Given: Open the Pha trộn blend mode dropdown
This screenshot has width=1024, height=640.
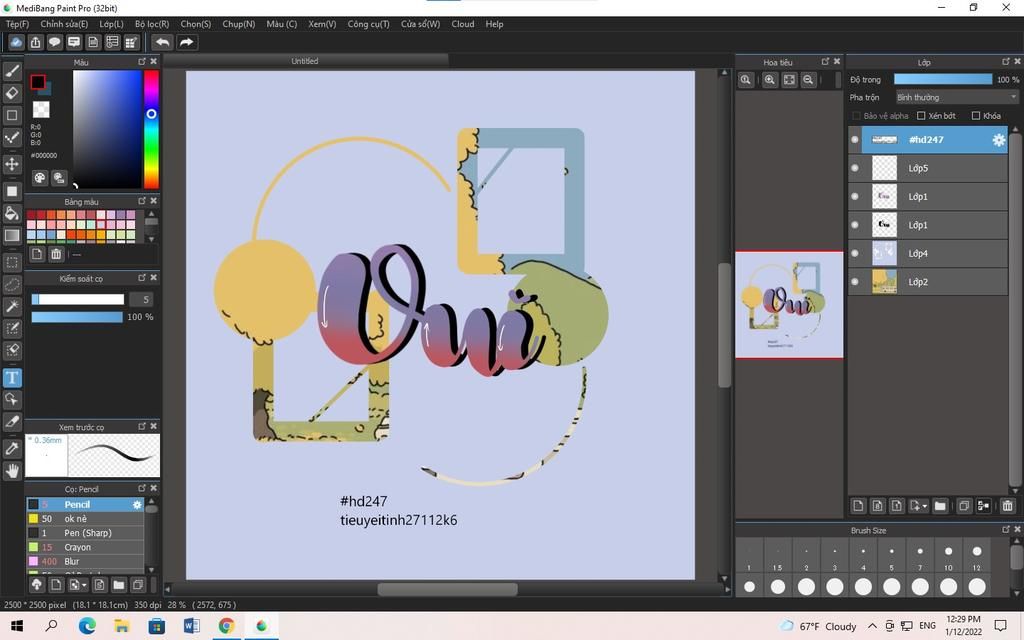Looking at the screenshot, I should click(957, 97).
